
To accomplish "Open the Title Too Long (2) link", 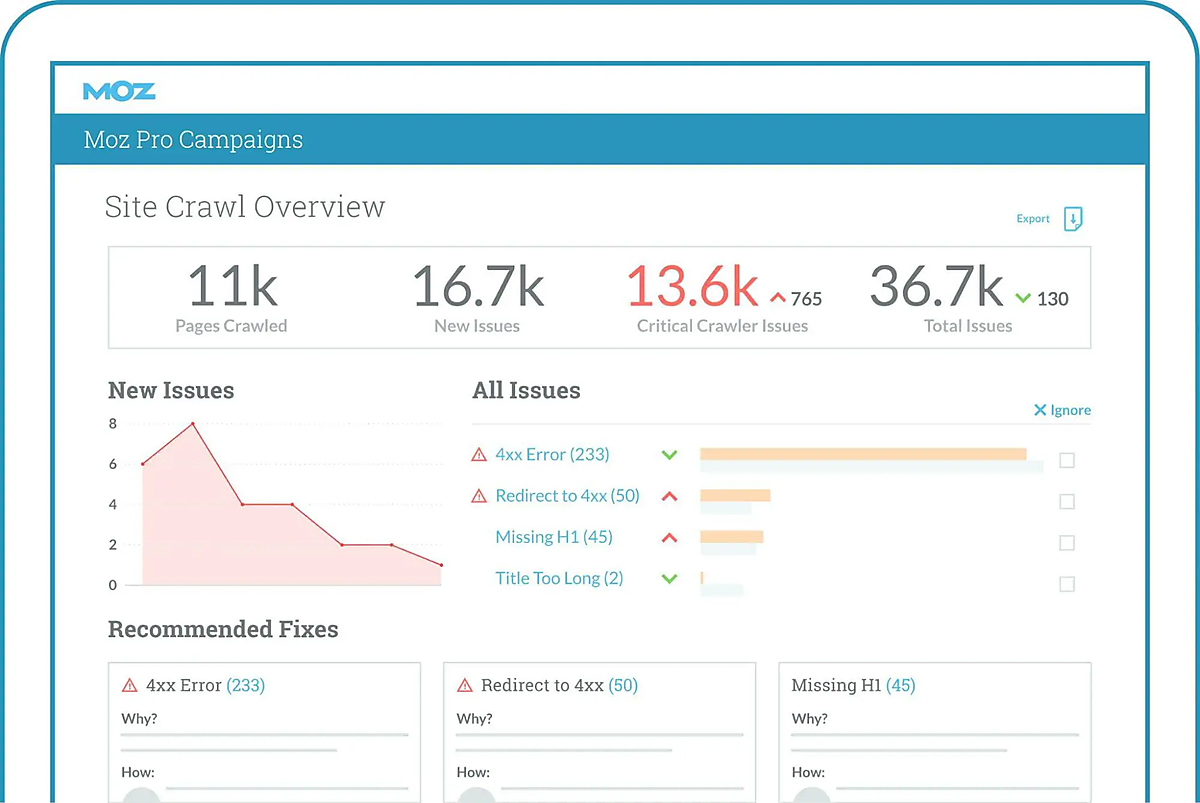I will [559, 578].
